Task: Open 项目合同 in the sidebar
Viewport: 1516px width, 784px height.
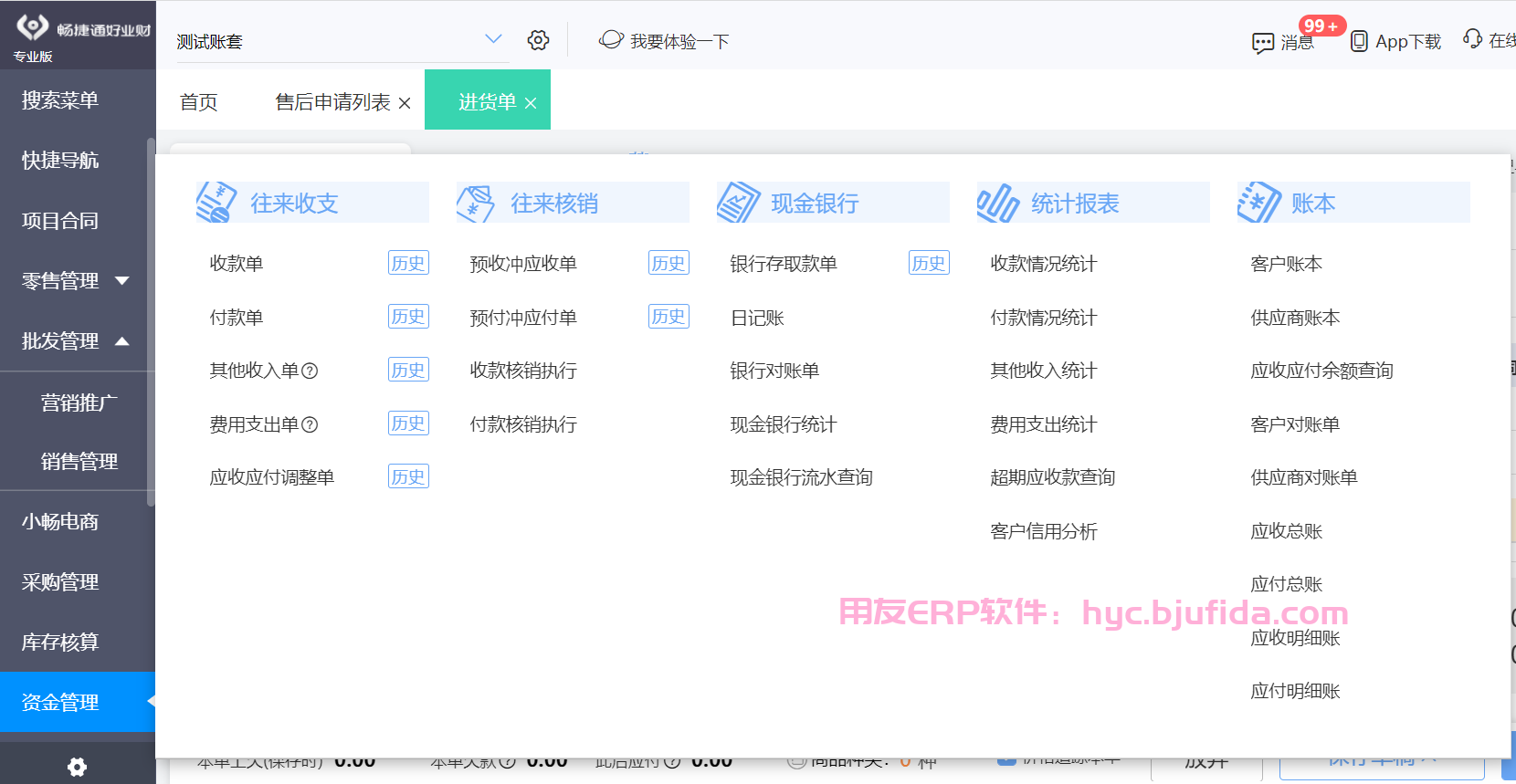Action: 60,221
